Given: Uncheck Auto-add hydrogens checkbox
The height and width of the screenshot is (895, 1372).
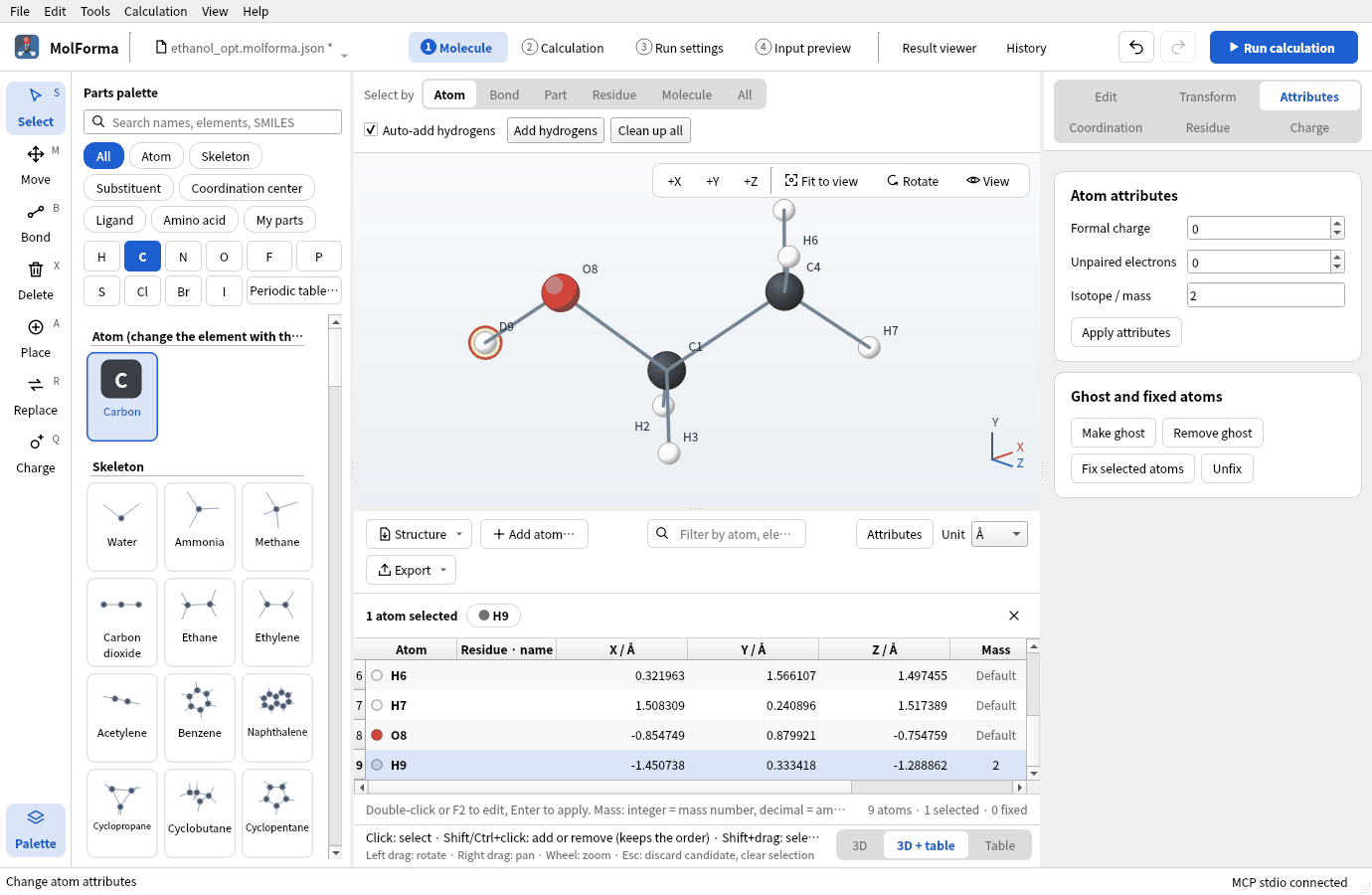Looking at the screenshot, I should 371,130.
